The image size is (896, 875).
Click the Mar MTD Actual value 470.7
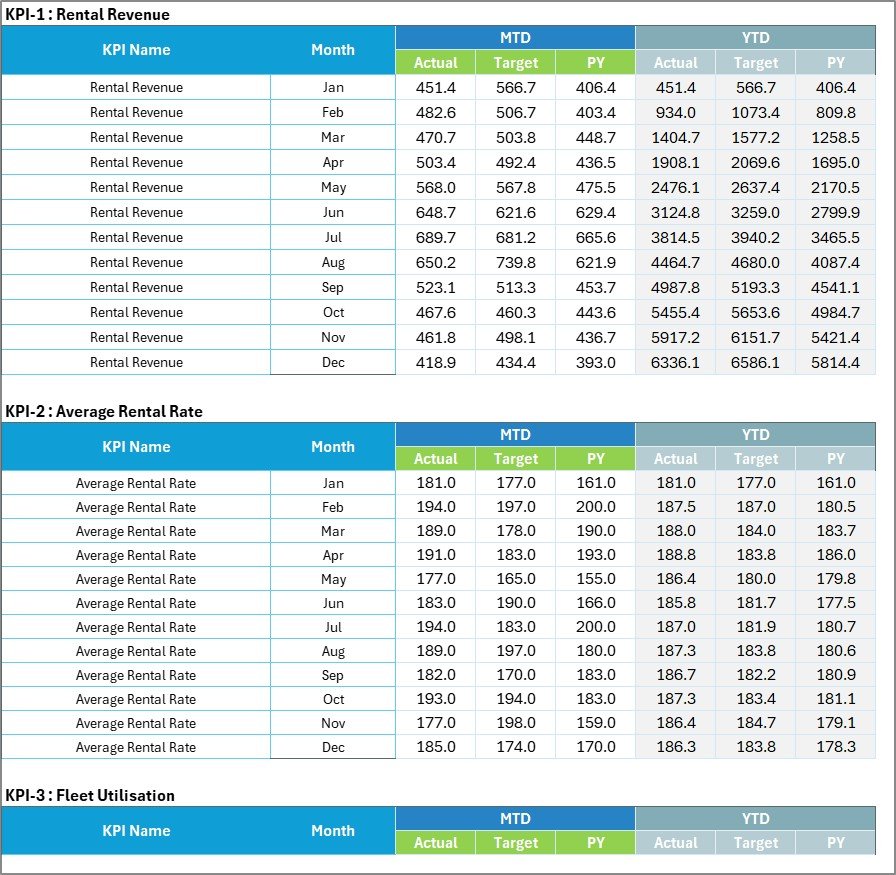click(435, 138)
